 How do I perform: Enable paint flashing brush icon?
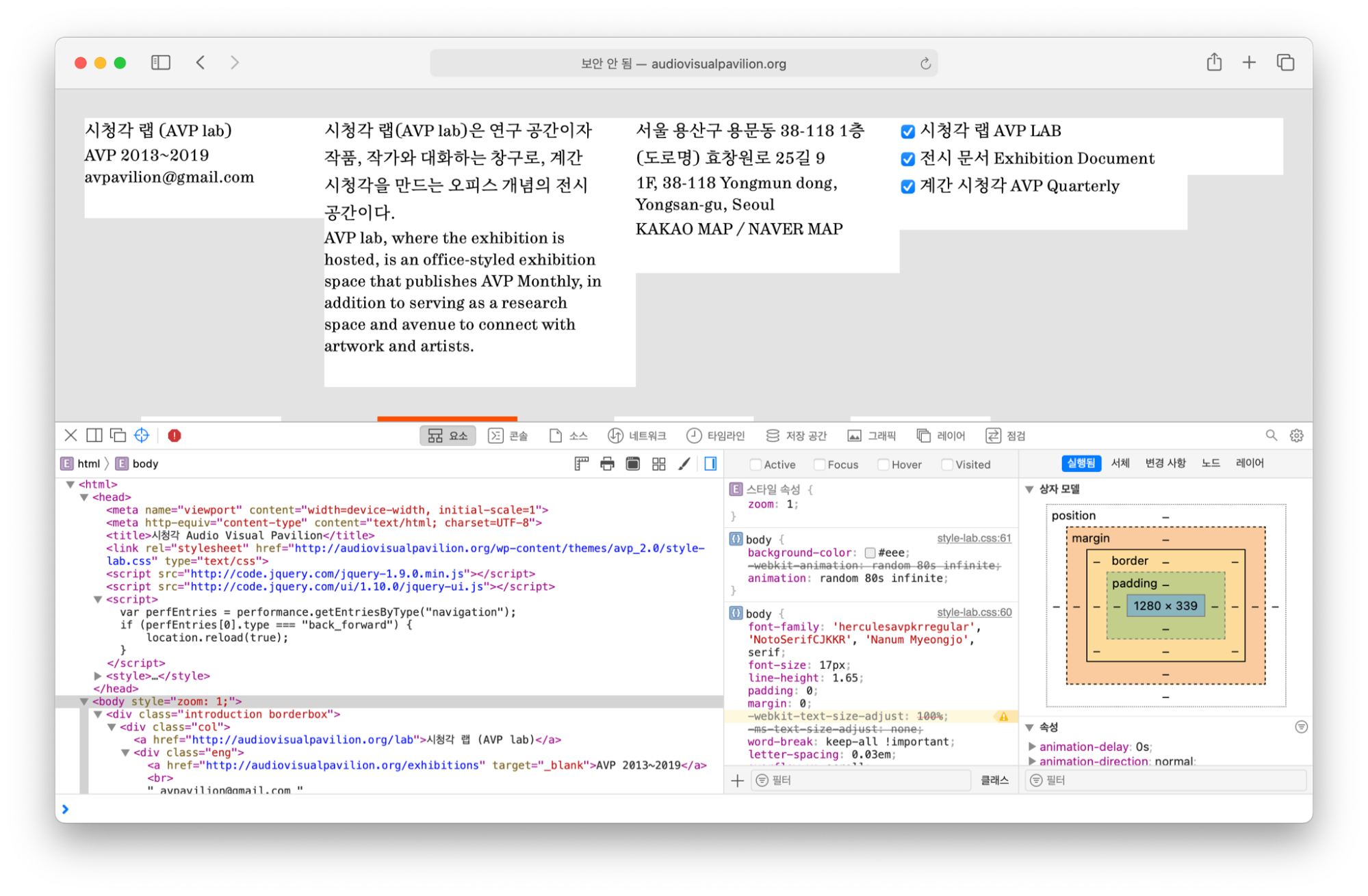[x=684, y=464]
